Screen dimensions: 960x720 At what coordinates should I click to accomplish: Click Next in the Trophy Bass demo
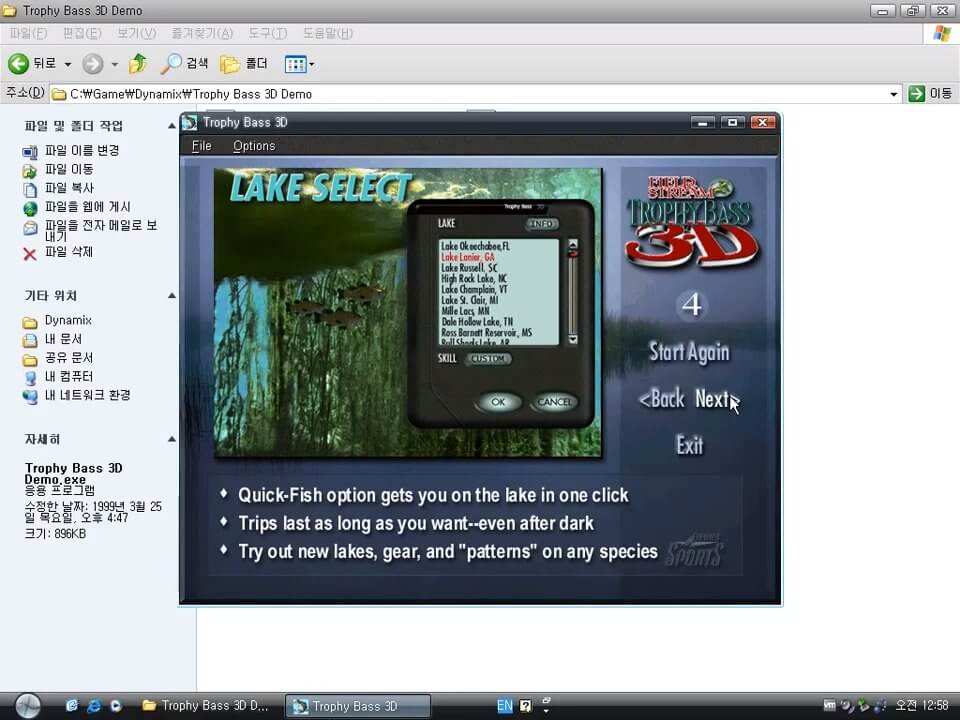coord(712,399)
